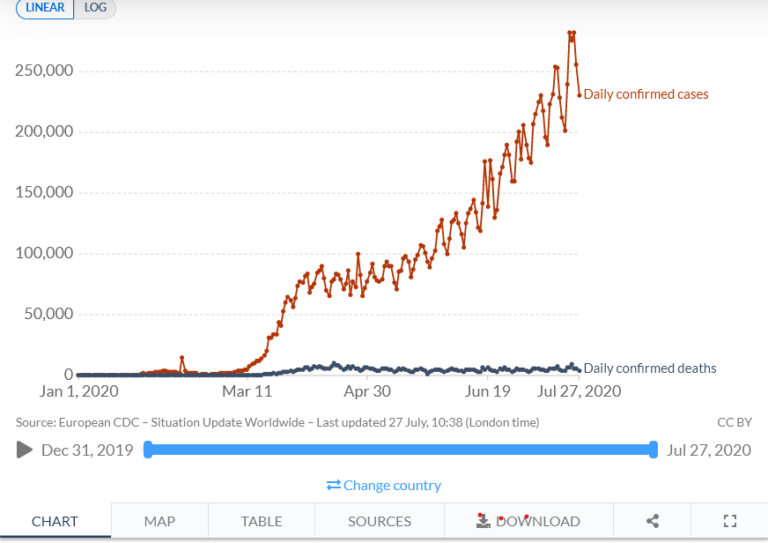Open the SOURCES tab
This screenshot has width=768, height=543.
(380, 521)
